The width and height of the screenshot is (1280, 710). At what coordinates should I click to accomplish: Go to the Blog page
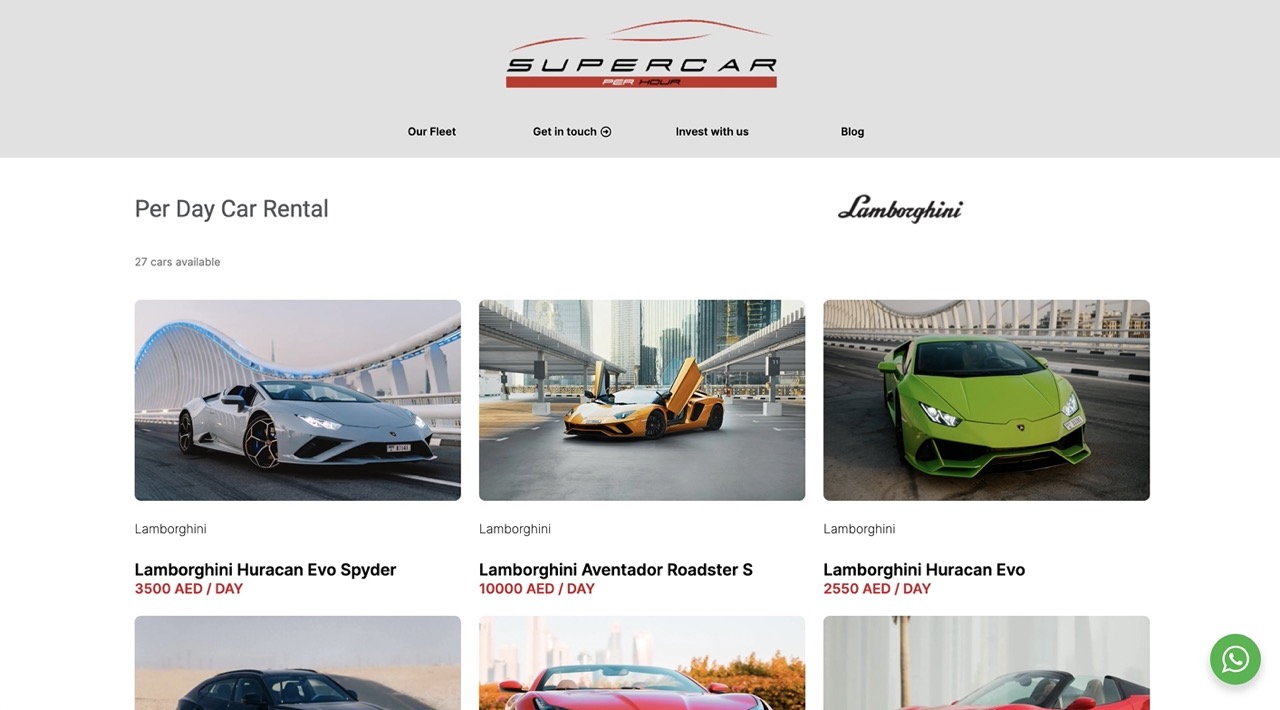point(853,132)
